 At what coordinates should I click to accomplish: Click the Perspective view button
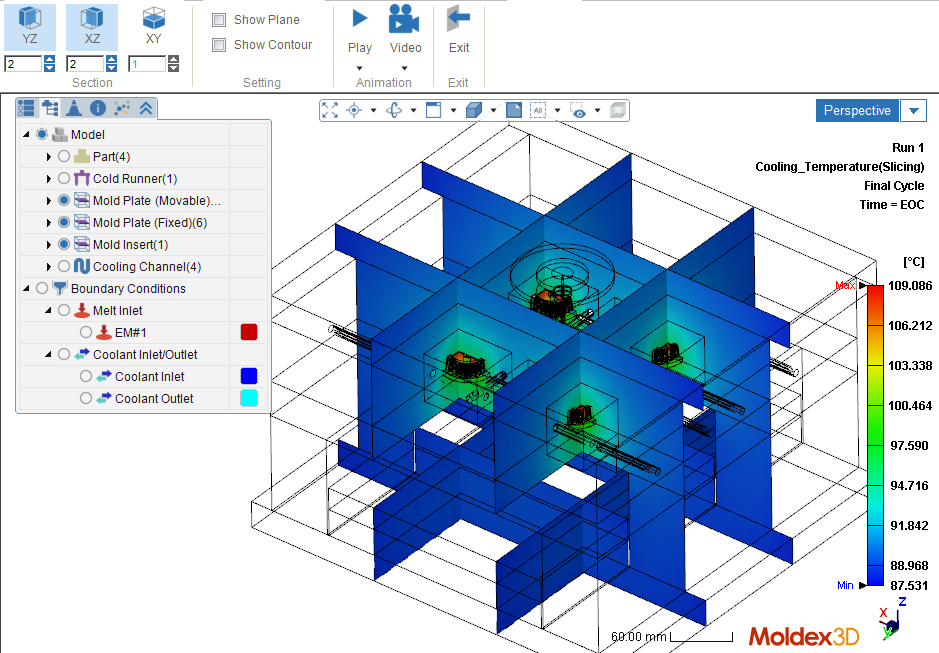coord(857,111)
